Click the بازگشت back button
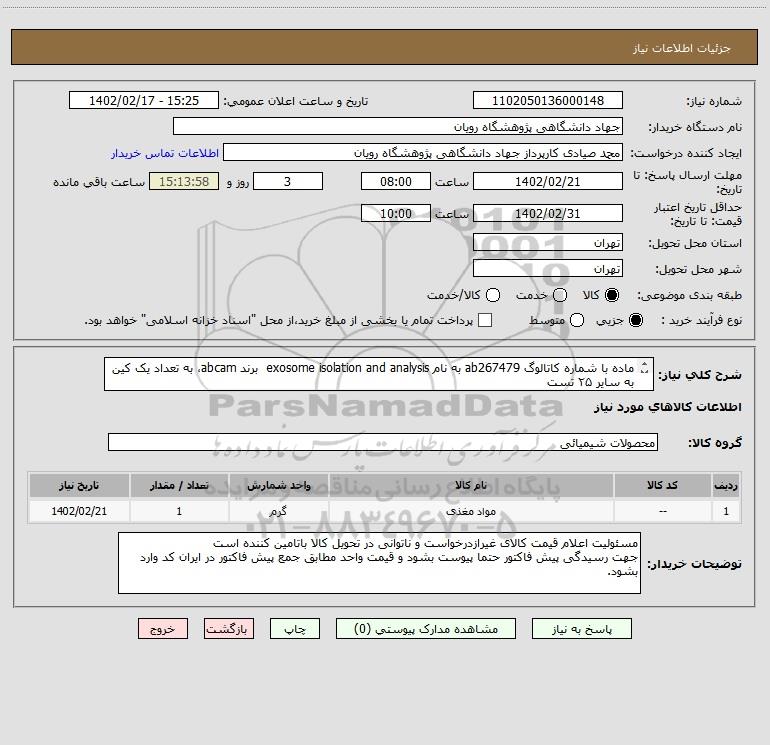770x745 pixels. (x=229, y=629)
